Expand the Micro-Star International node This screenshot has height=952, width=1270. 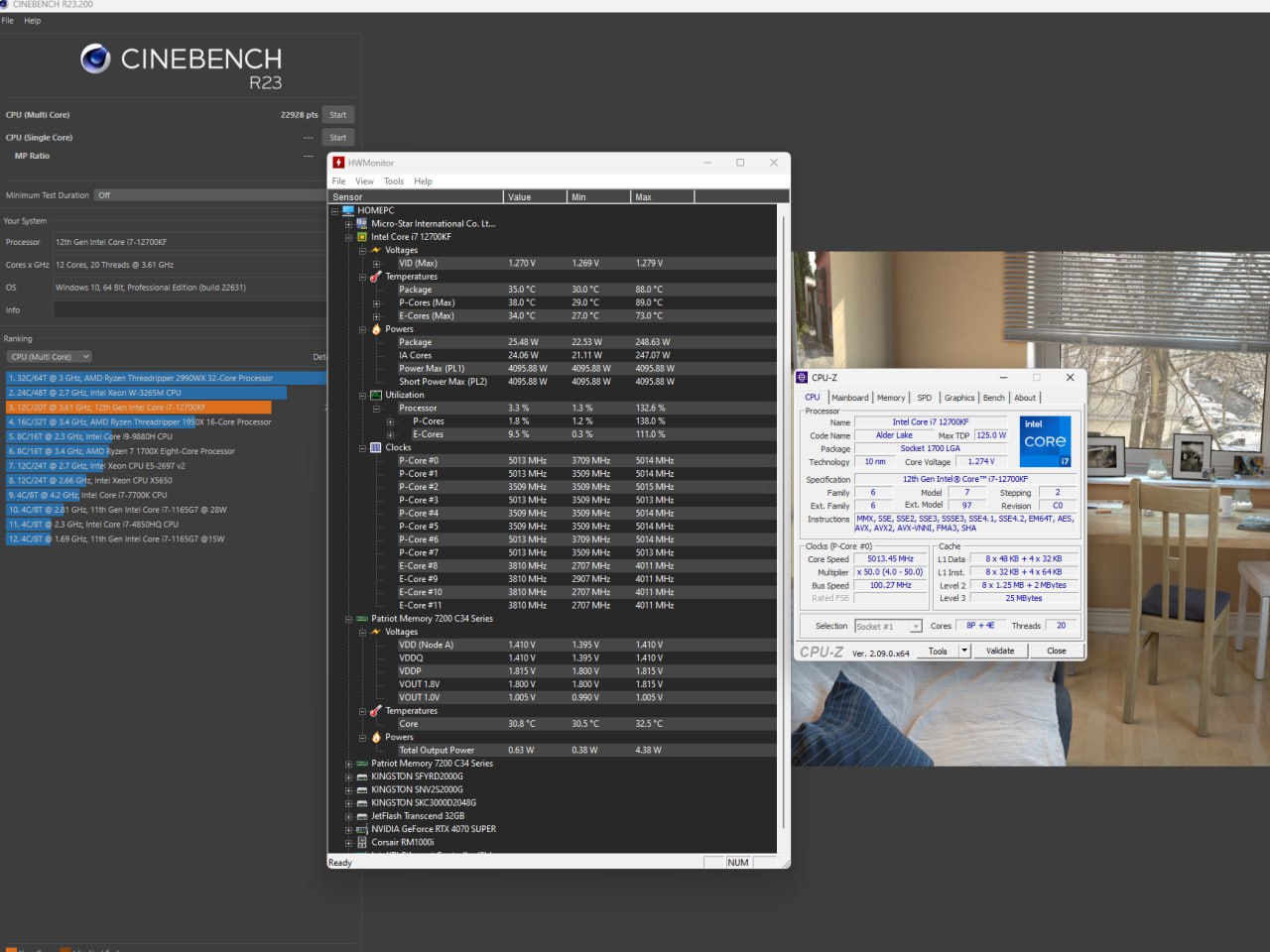(x=348, y=224)
